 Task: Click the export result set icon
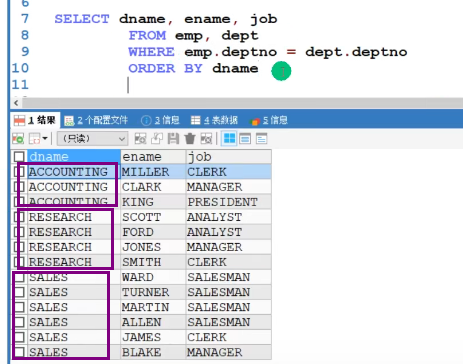coord(18,138)
